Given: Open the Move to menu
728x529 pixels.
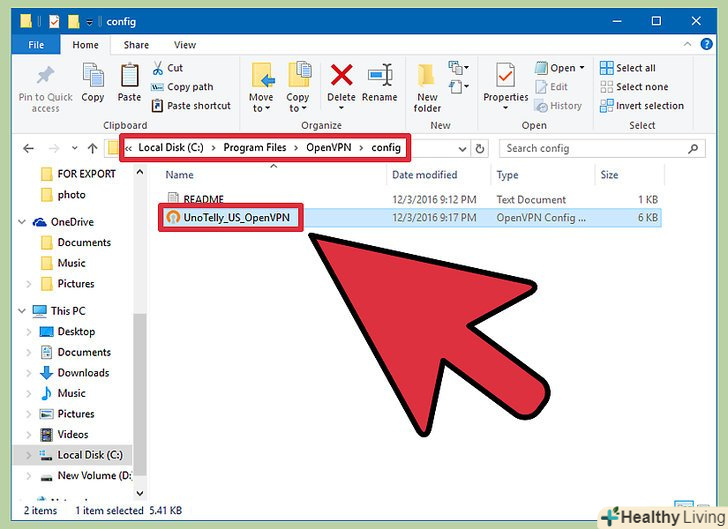Looking at the screenshot, I should click(x=261, y=87).
